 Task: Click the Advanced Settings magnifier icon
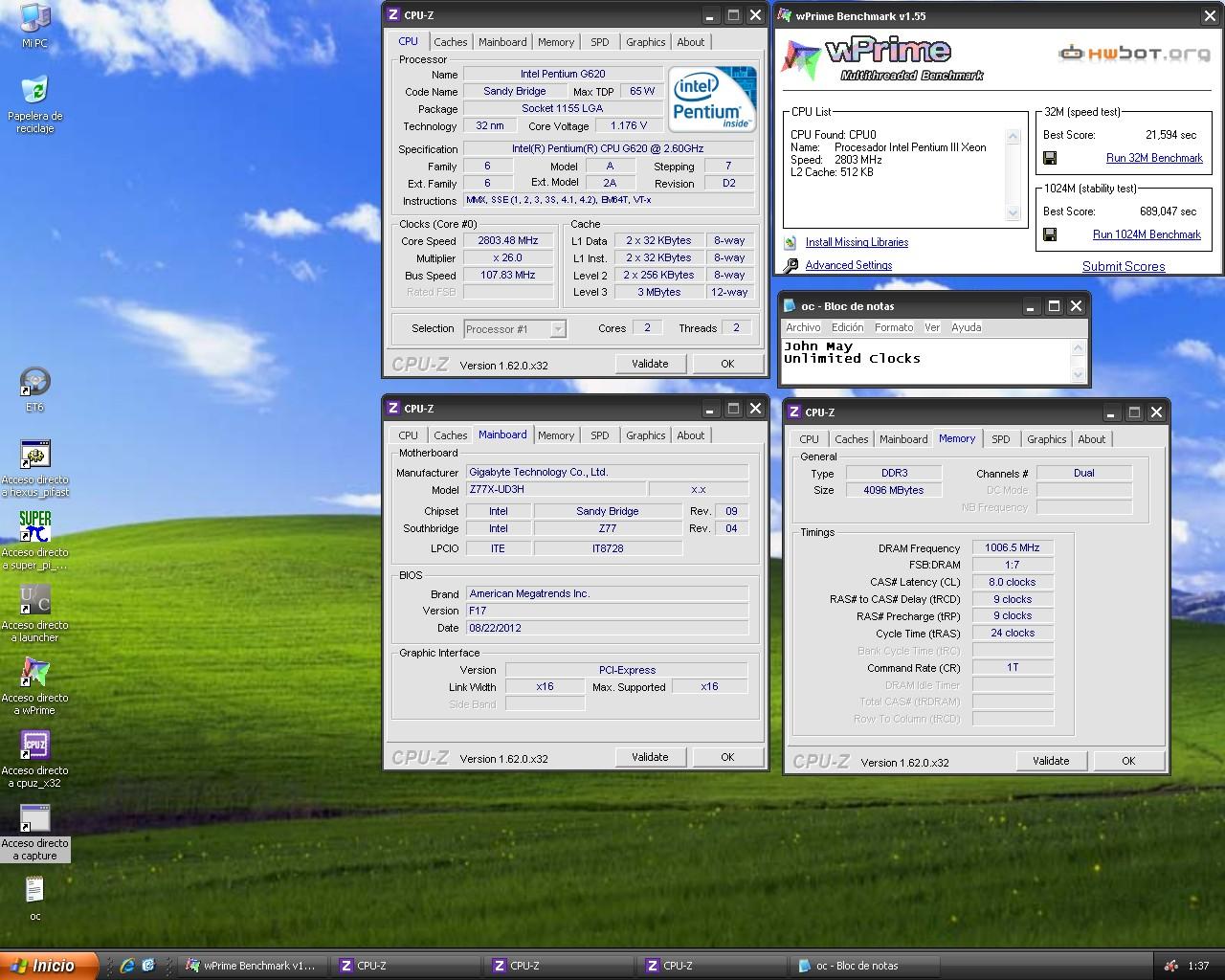(791, 266)
